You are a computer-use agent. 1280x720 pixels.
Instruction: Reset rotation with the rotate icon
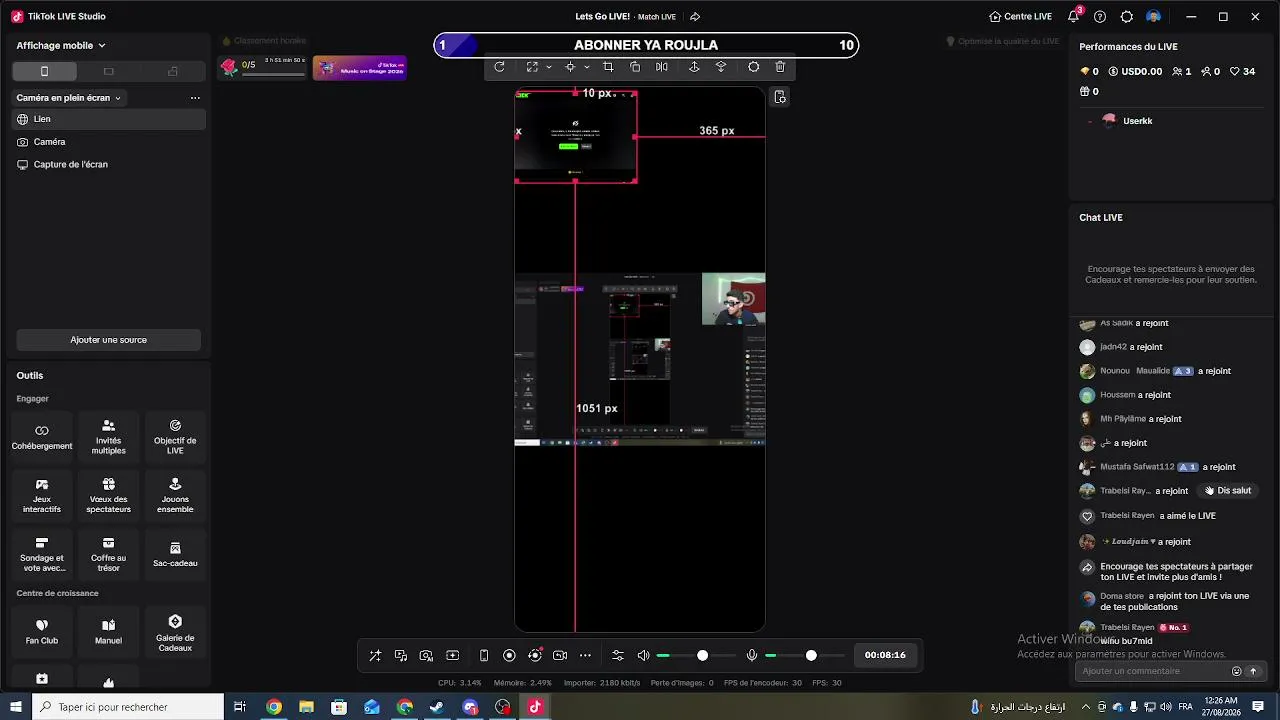499,67
